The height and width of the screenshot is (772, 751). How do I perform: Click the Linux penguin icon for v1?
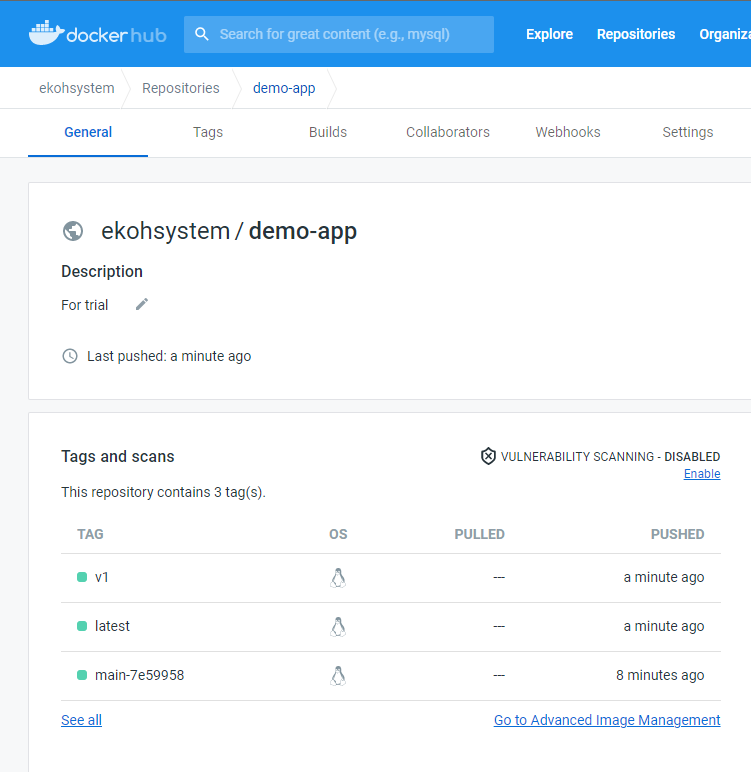pyautogui.click(x=338, y=578)
